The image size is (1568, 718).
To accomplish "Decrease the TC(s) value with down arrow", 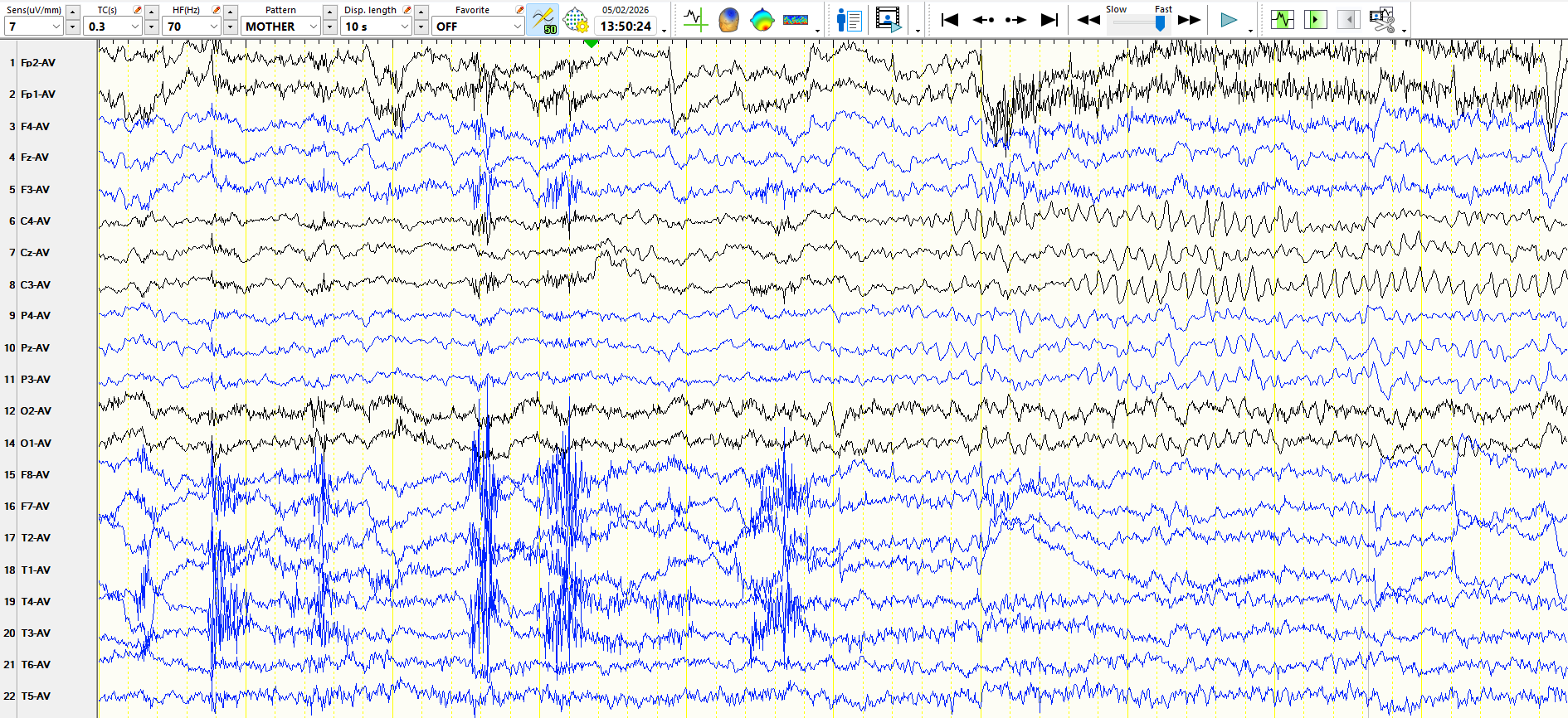I will (x=152, y=27).
